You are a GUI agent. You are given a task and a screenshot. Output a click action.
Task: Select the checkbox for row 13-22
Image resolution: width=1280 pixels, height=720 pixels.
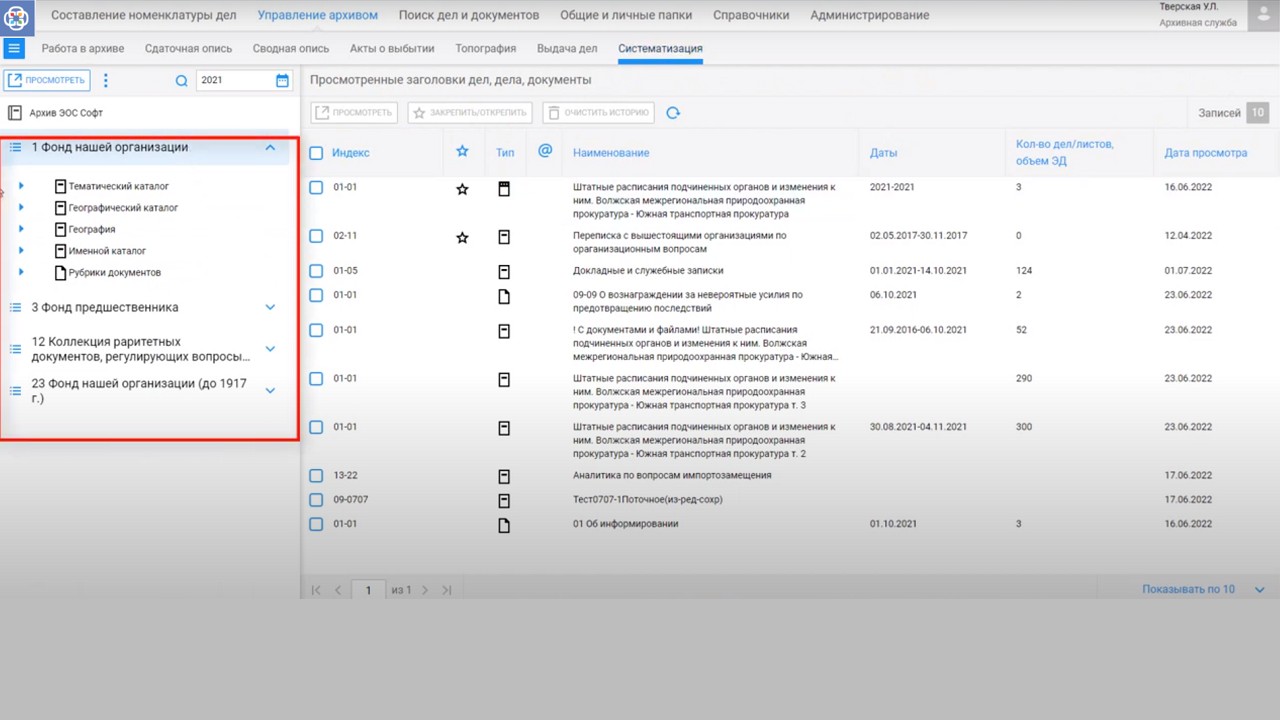[316, 476]
